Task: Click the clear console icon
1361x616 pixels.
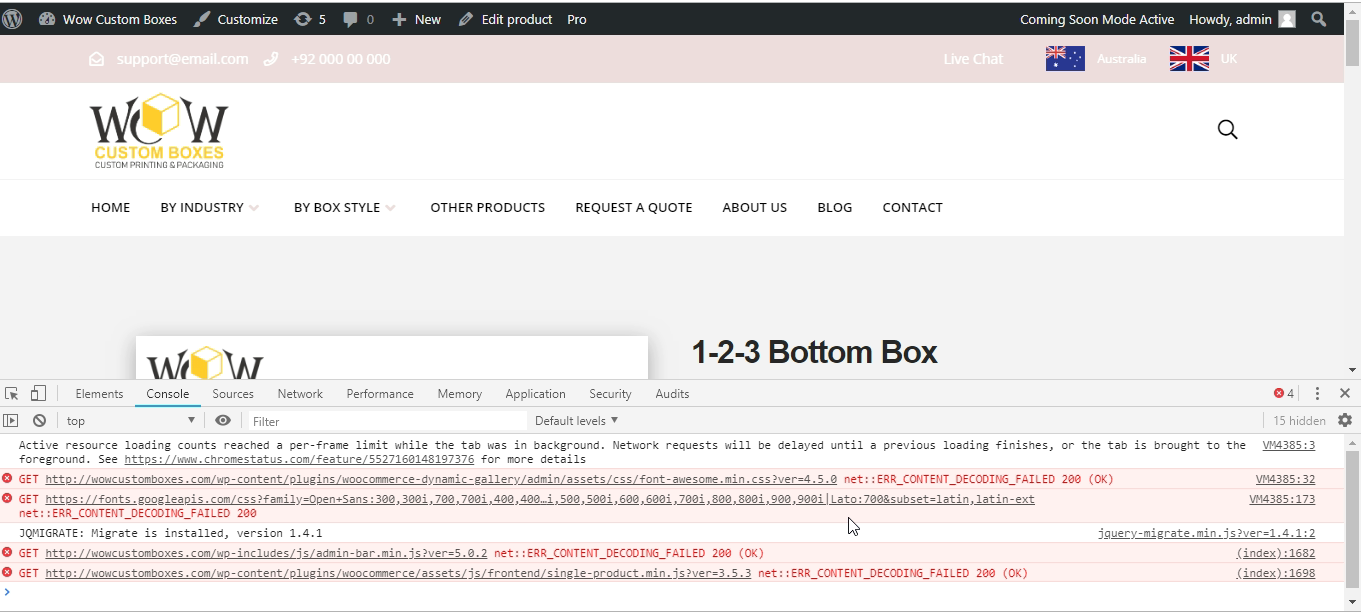Action: 39,421
